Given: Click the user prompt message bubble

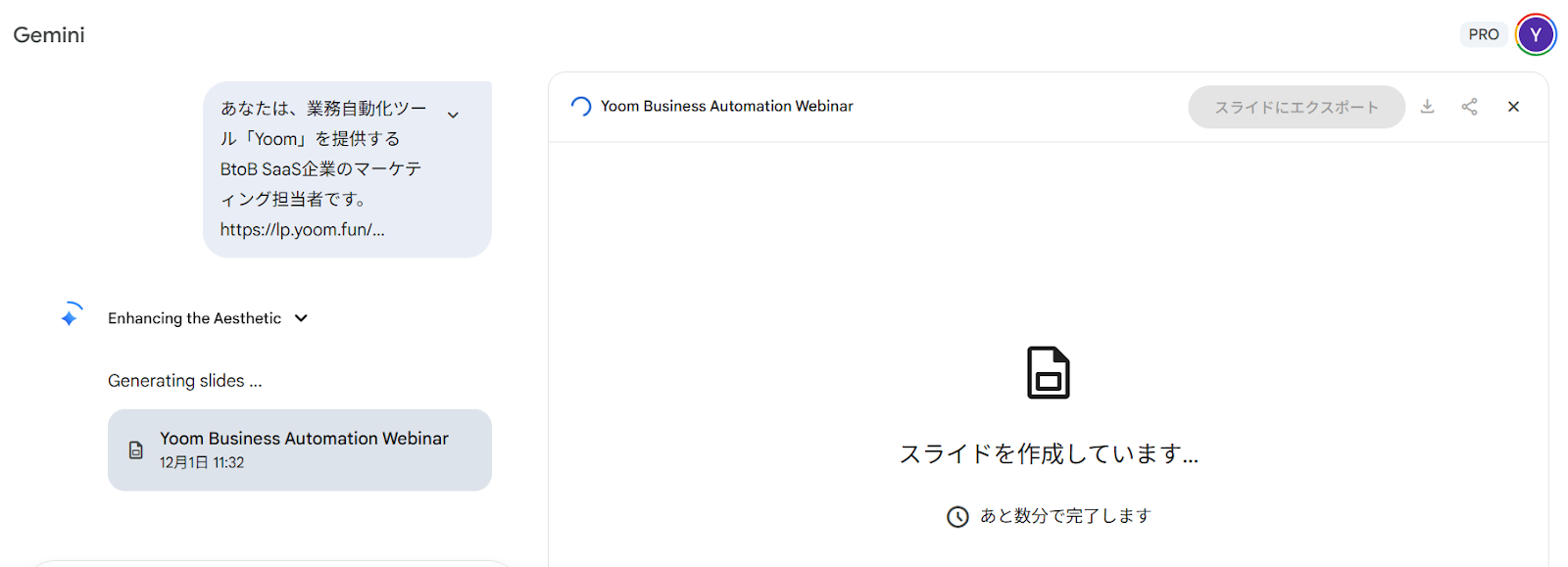Looking at the screenshot, I should (347, 169).
